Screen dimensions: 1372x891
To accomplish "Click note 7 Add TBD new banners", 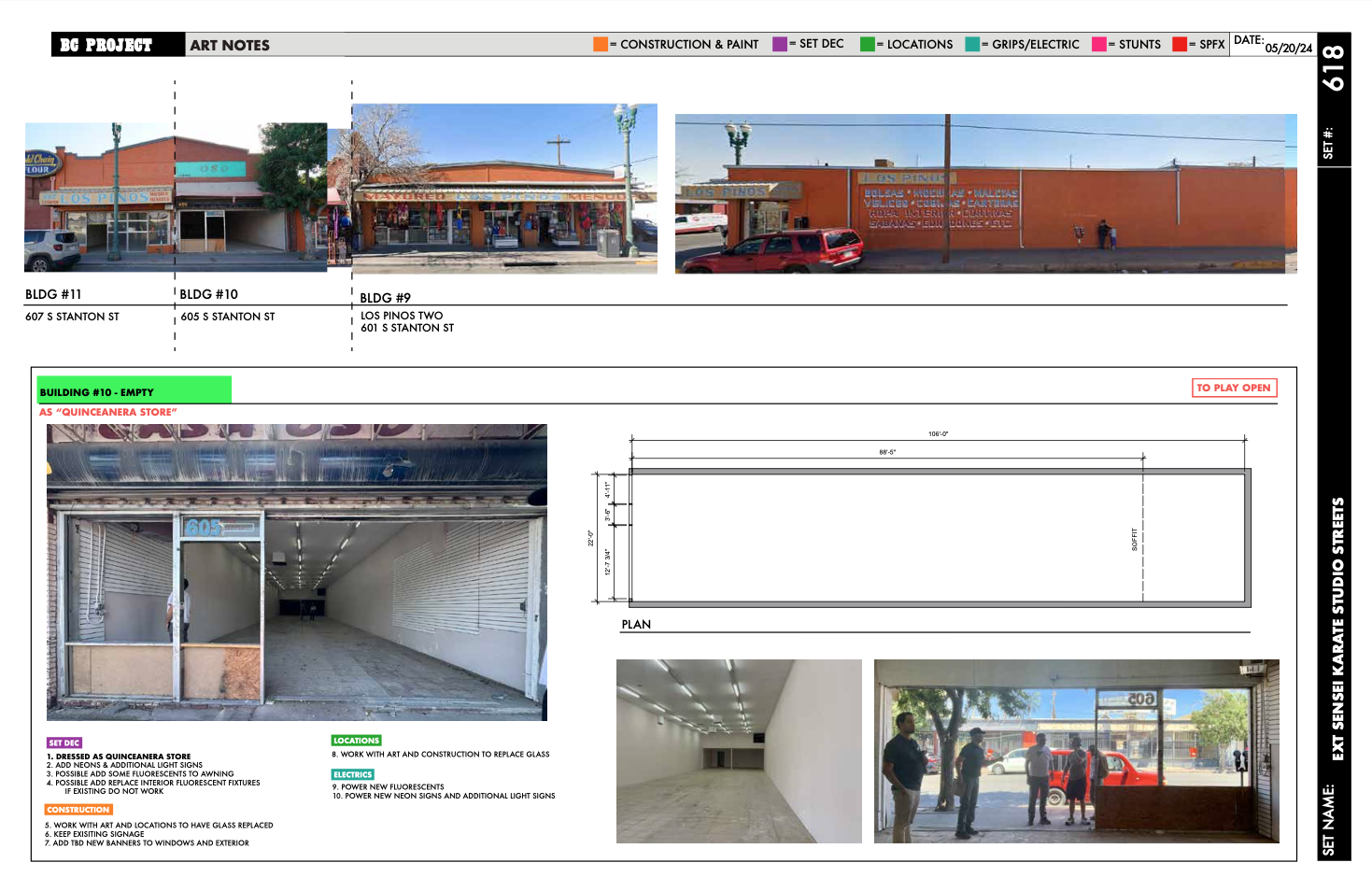I will coord(147,842).
